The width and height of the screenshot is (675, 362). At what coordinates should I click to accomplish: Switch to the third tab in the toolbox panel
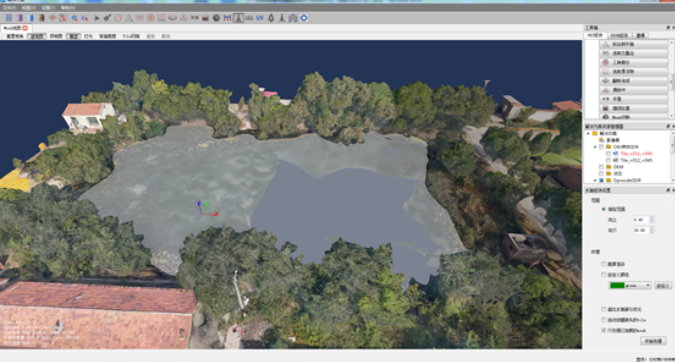pyautogui.click(x=641, y=35)
